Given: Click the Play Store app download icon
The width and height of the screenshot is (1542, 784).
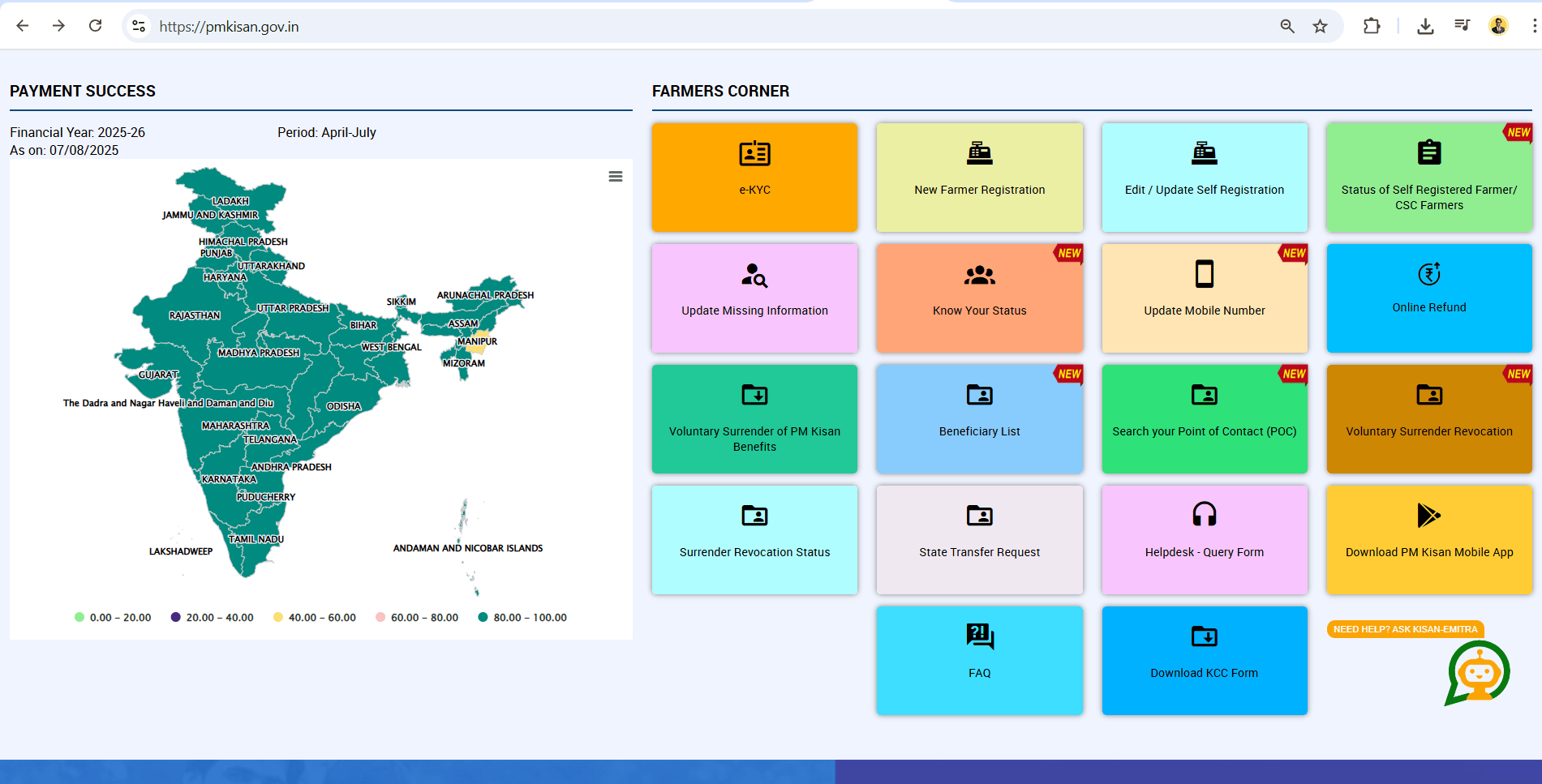Looking at the screenshot, I should tap(1428, 515).
